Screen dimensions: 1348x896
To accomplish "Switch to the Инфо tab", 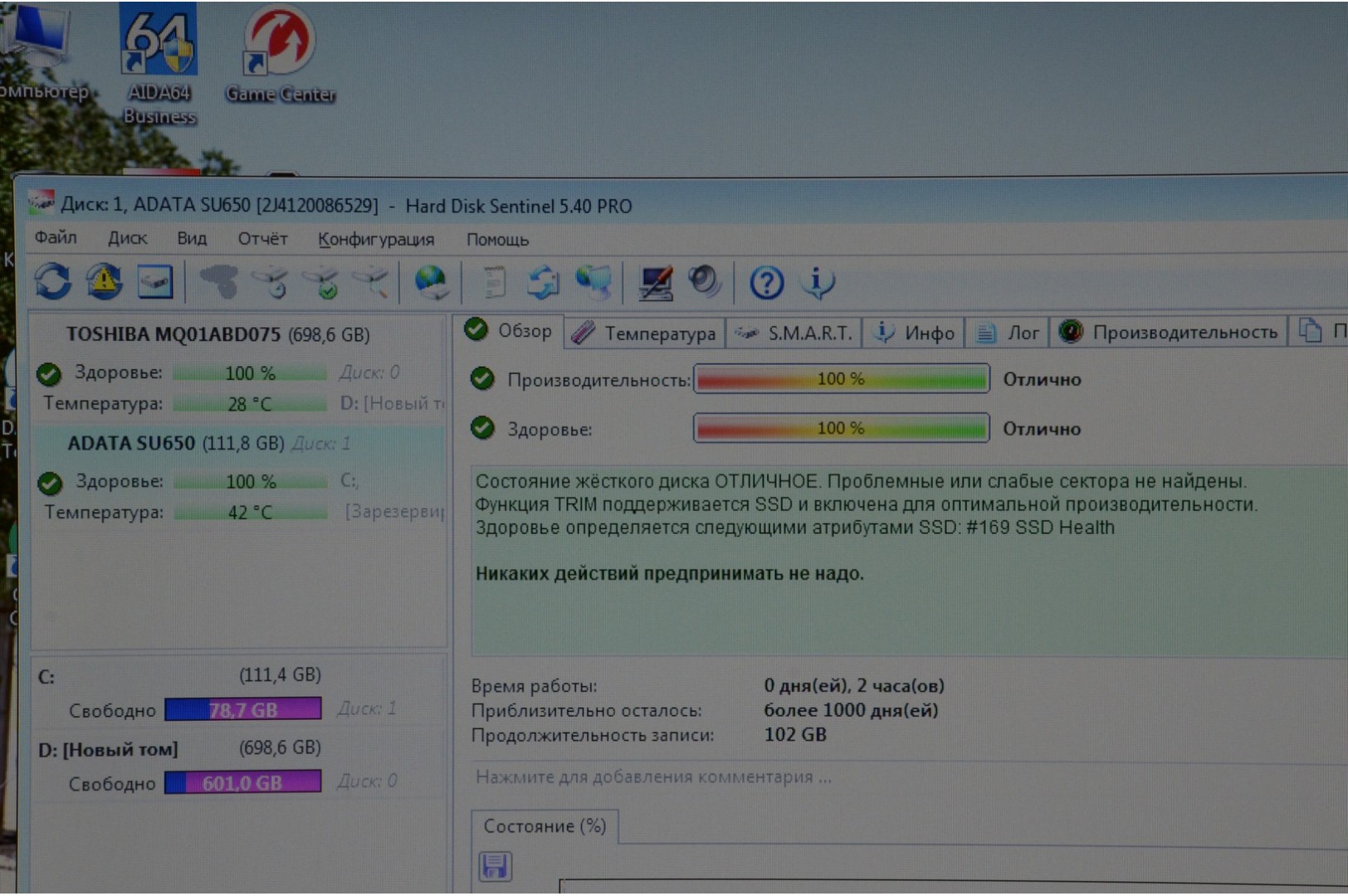I will coord(915,333).
